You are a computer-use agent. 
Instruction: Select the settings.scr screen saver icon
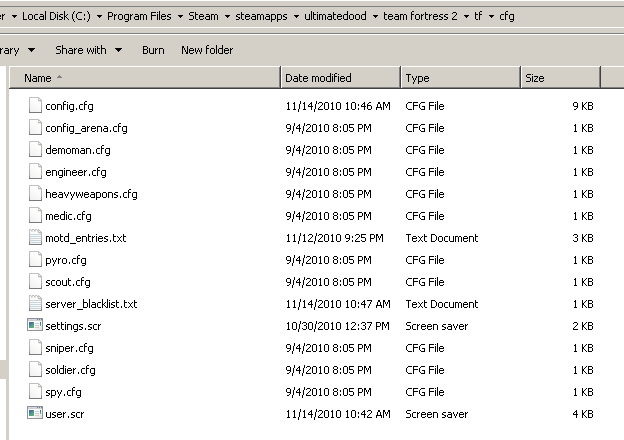point(35,325)
